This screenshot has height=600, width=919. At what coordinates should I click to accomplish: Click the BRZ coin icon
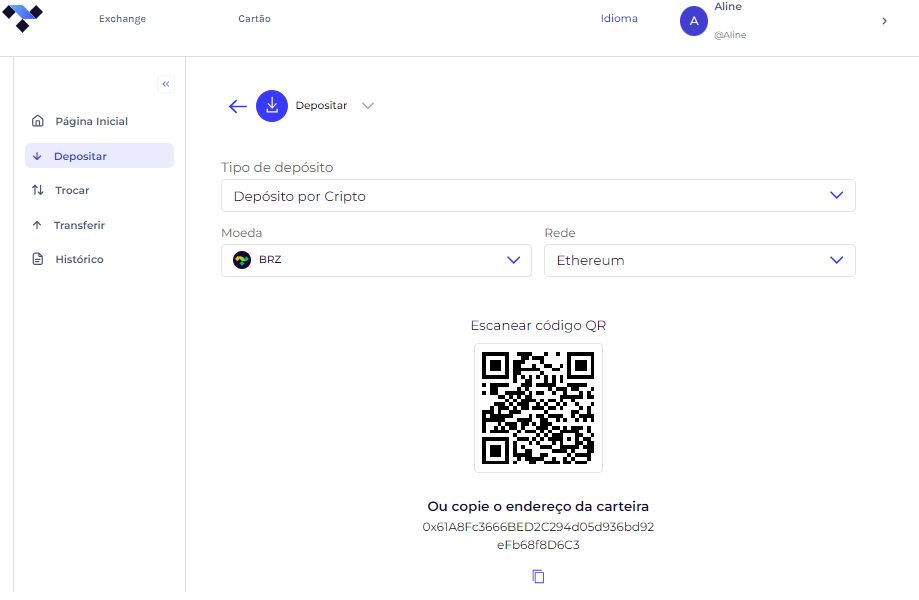[242, 260]
